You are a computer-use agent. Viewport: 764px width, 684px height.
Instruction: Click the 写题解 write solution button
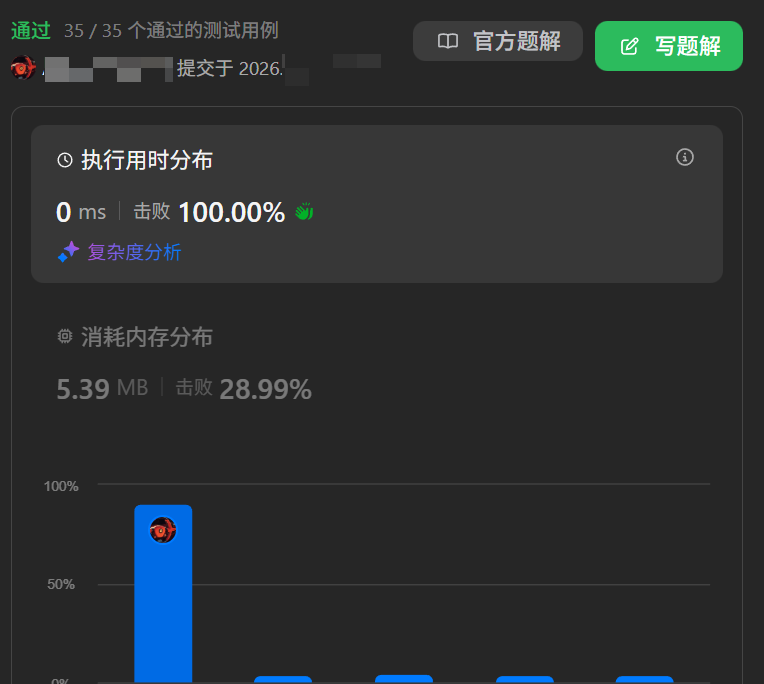point(668,46)
